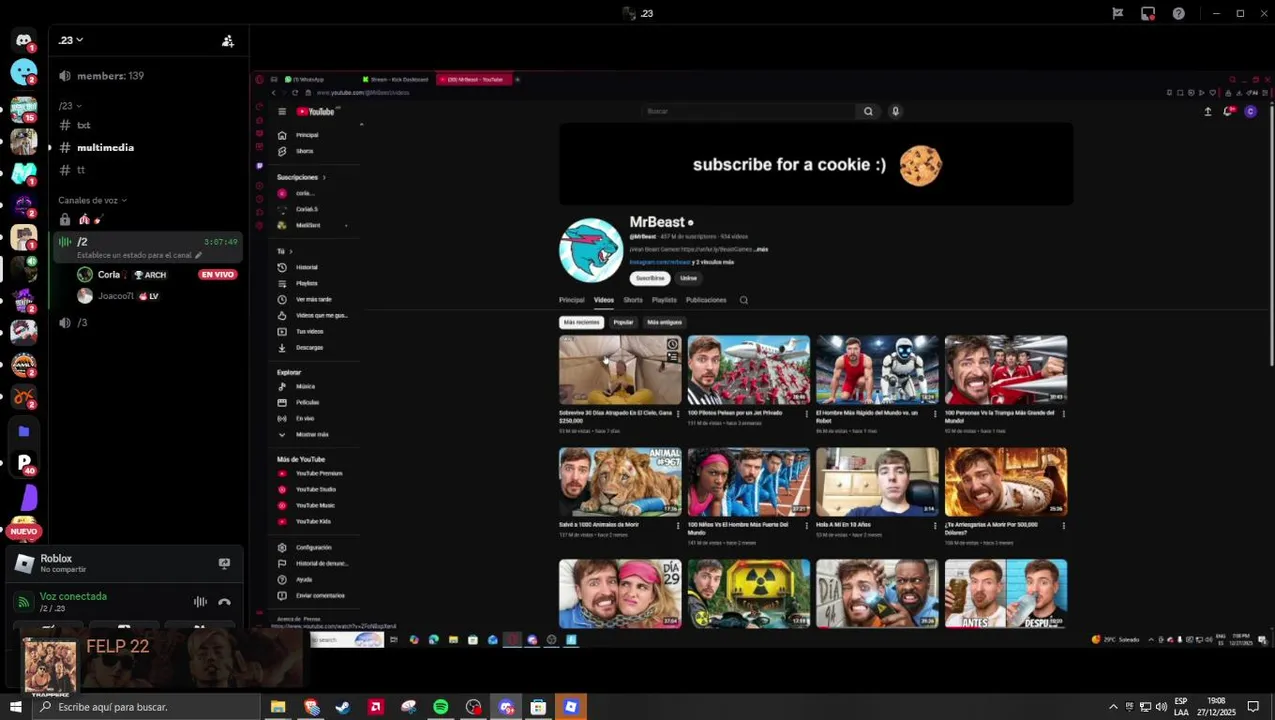1275x720 pixels.
Task: Click the Voz conectada connection status
Action: tap(73, 596)
